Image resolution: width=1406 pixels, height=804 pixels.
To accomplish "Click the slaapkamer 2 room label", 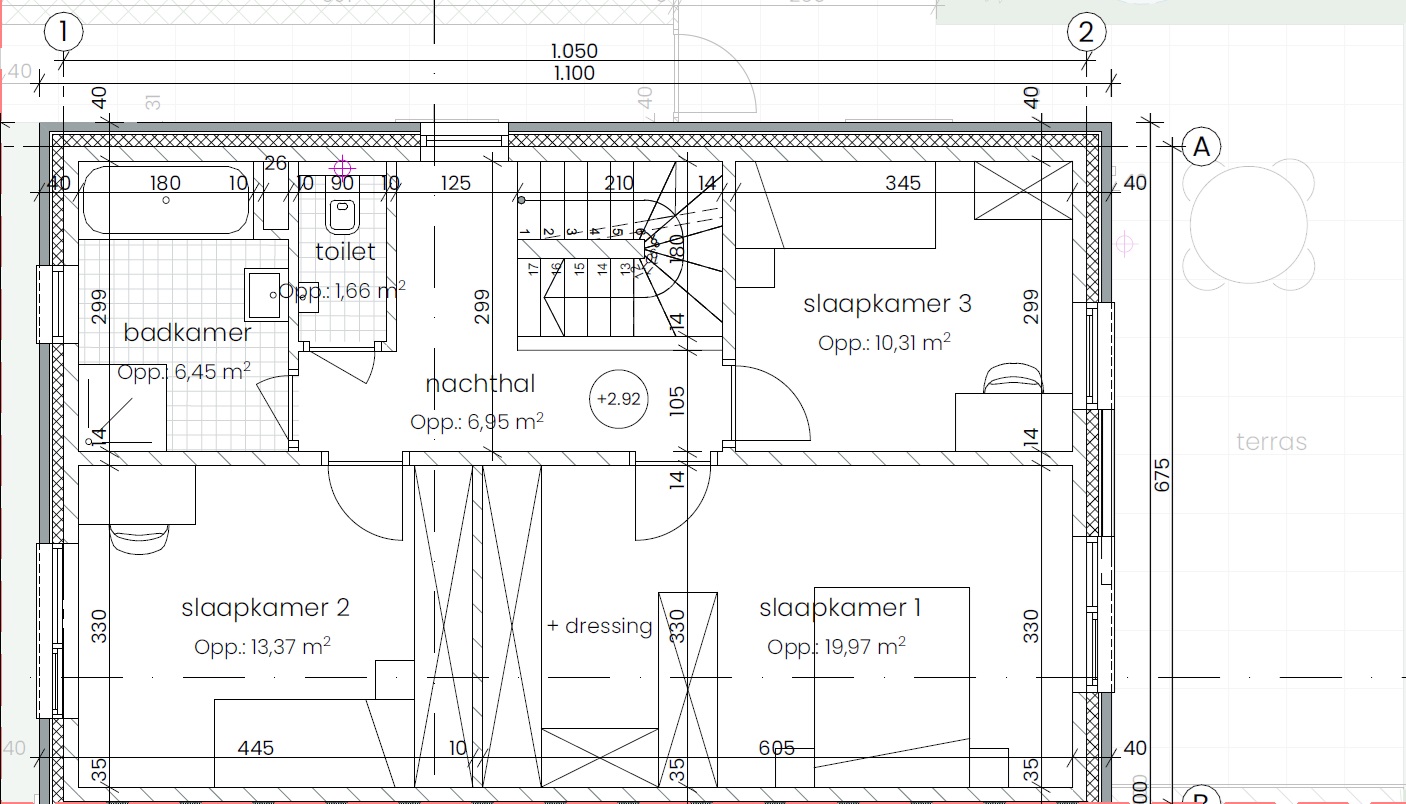I will coord(265,607).
